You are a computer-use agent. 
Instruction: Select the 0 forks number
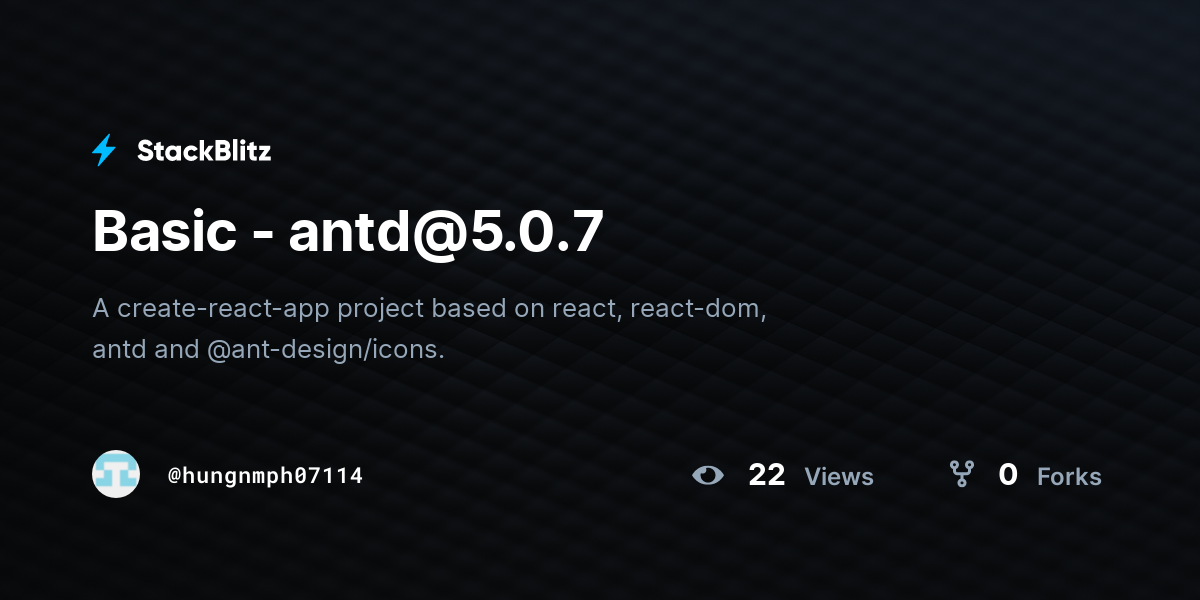(1008, 475)
